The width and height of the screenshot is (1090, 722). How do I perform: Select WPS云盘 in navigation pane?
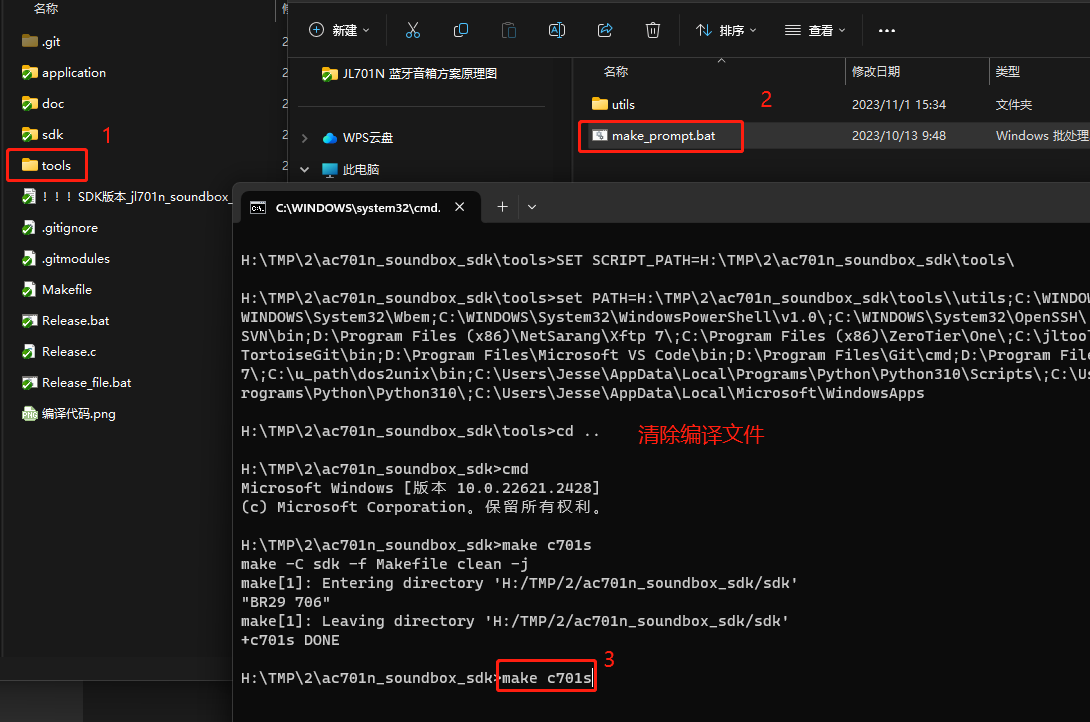358,138
